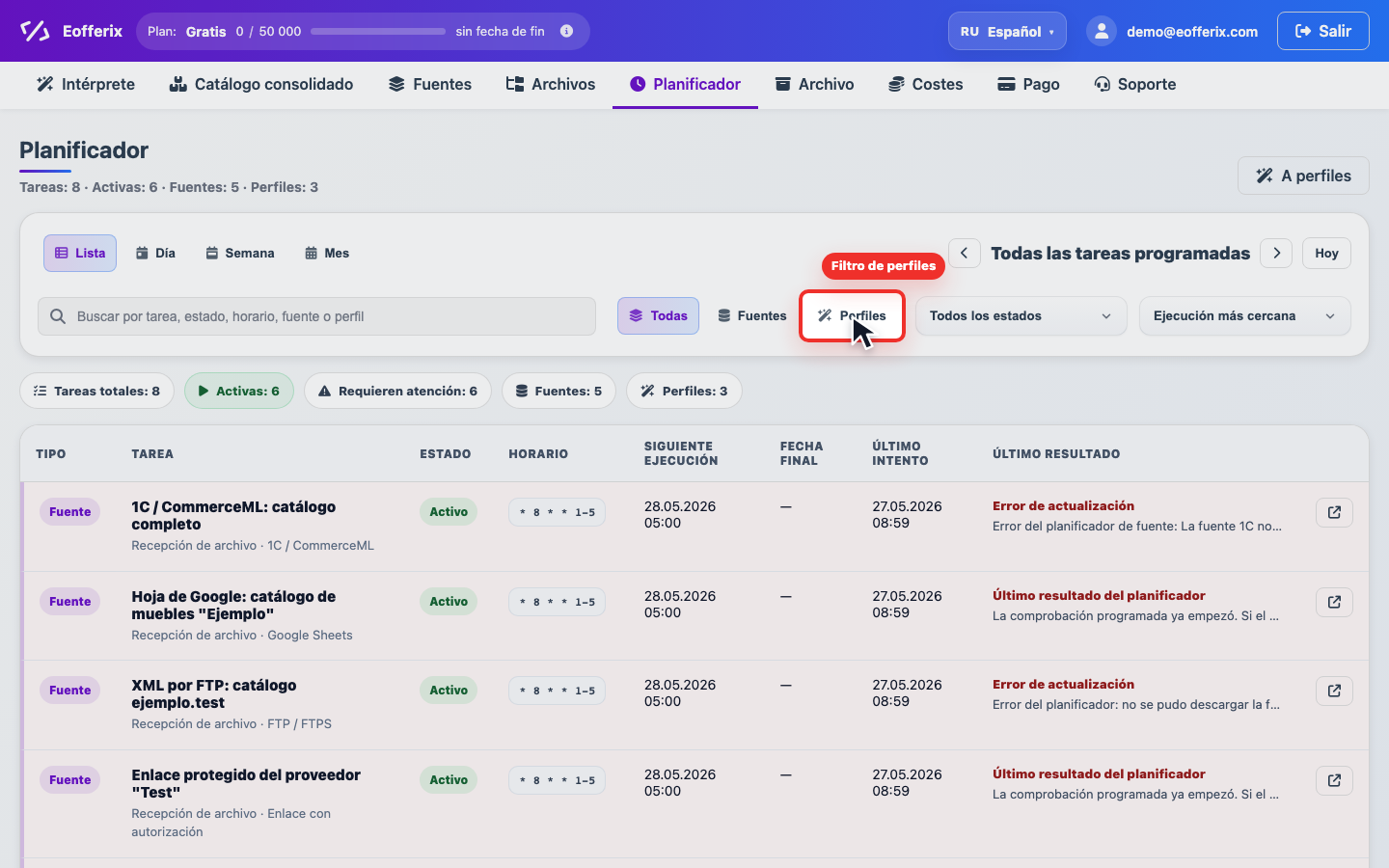Switch to Día view

tap(155, 253)
